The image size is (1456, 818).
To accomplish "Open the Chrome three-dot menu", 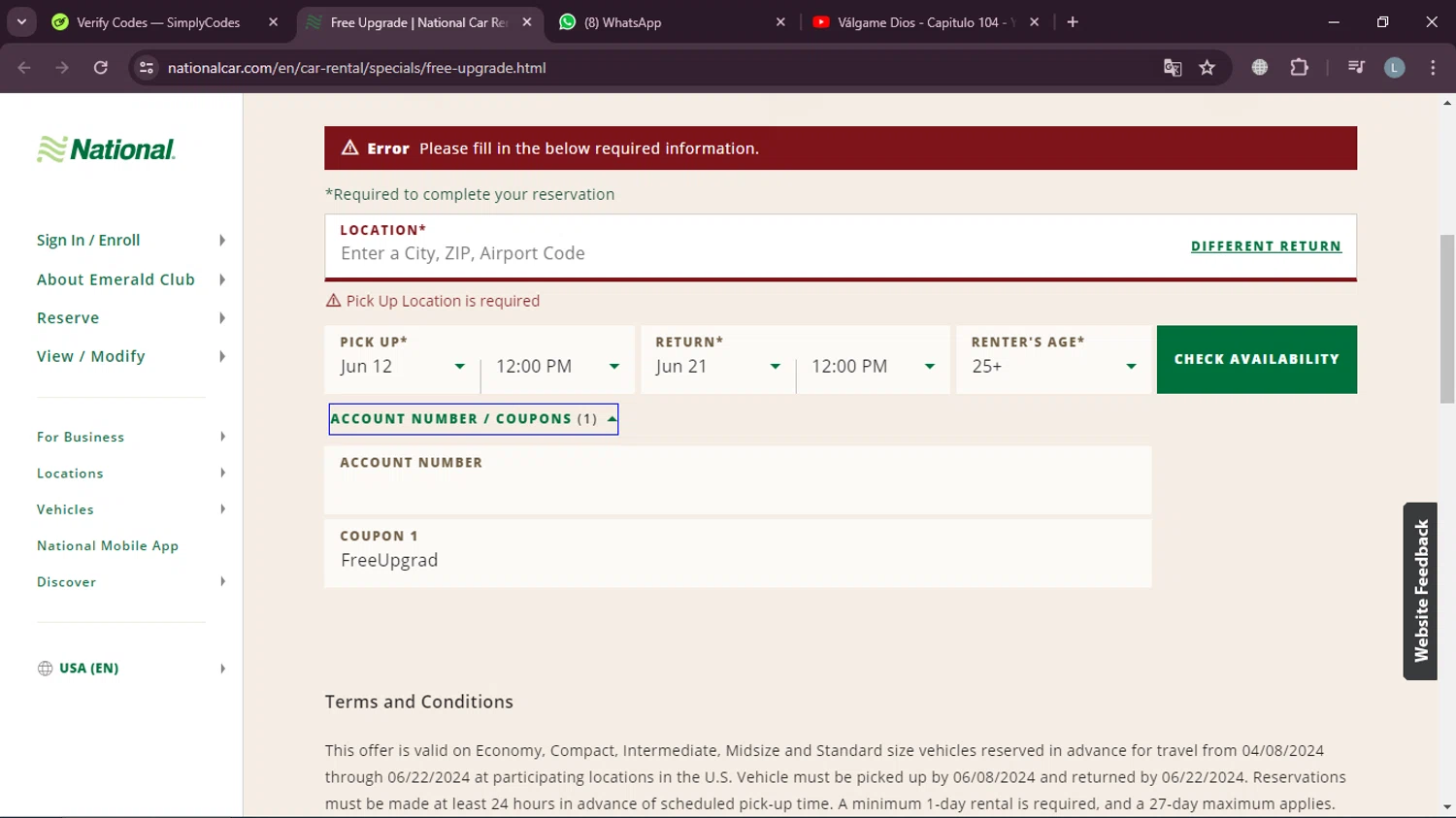I will 1433,68.
